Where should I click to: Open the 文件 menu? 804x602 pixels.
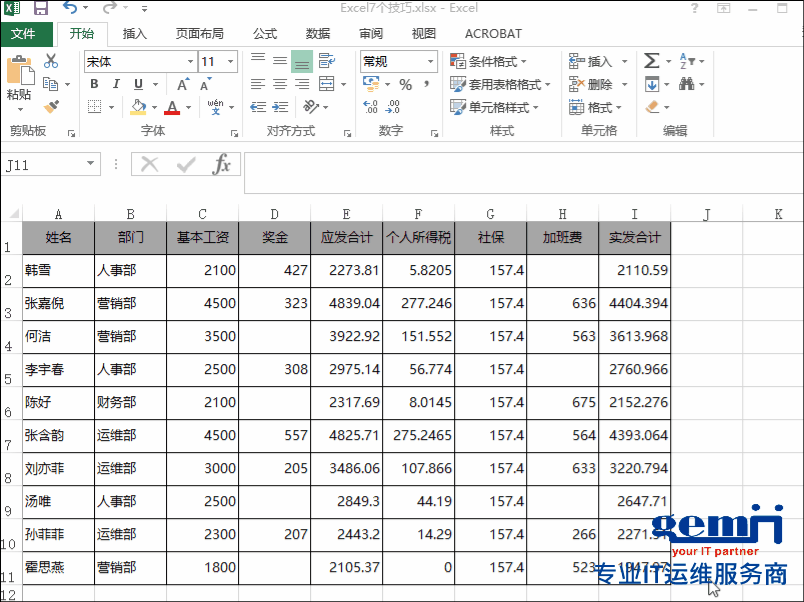[x=24, y=34]
